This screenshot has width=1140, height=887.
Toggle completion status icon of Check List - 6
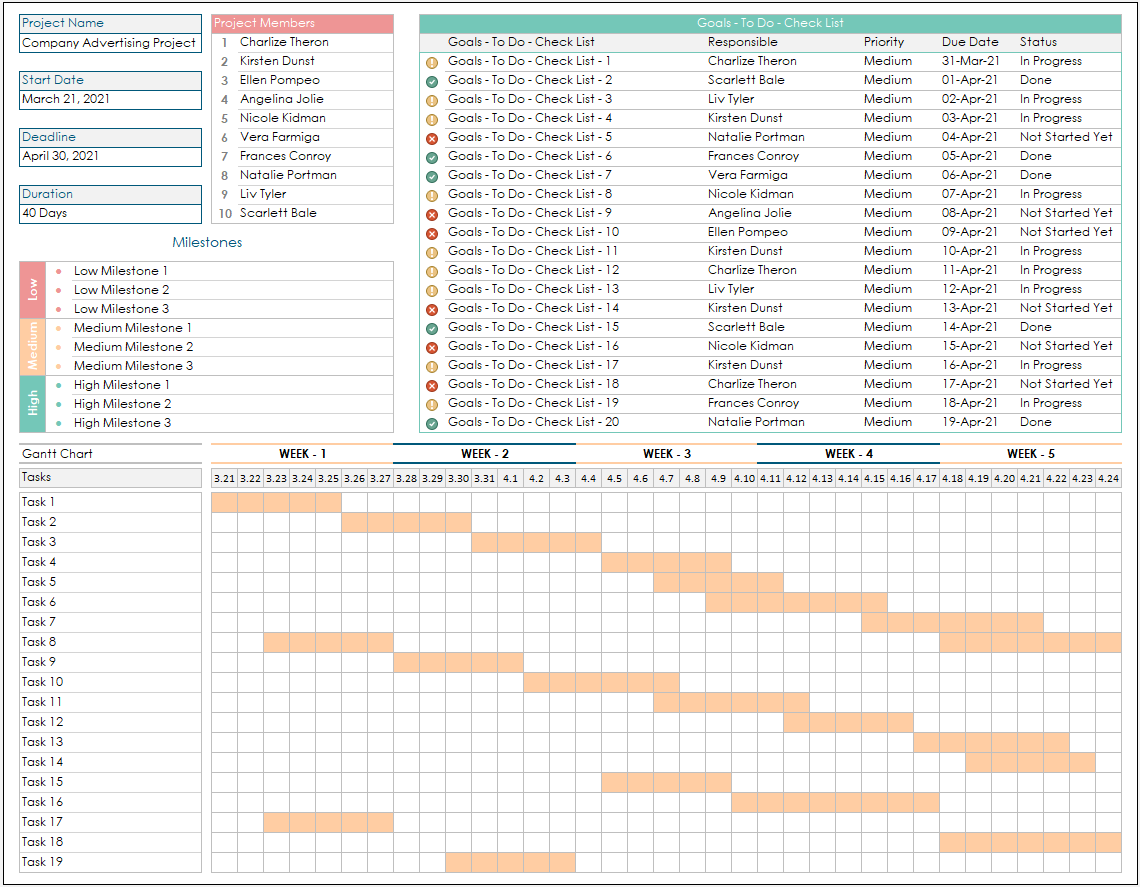tap(432, 155)
